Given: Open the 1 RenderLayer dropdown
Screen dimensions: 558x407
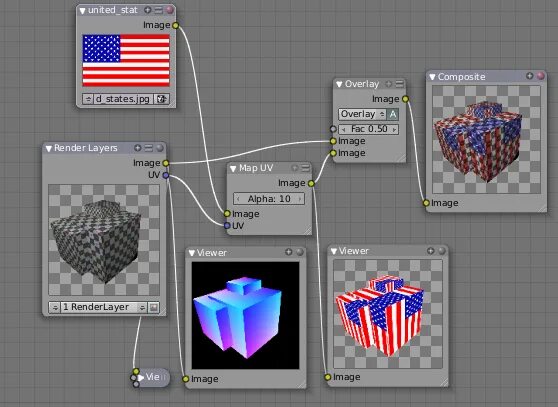Looking at the screenshot, I should click(x=104, y=307).
